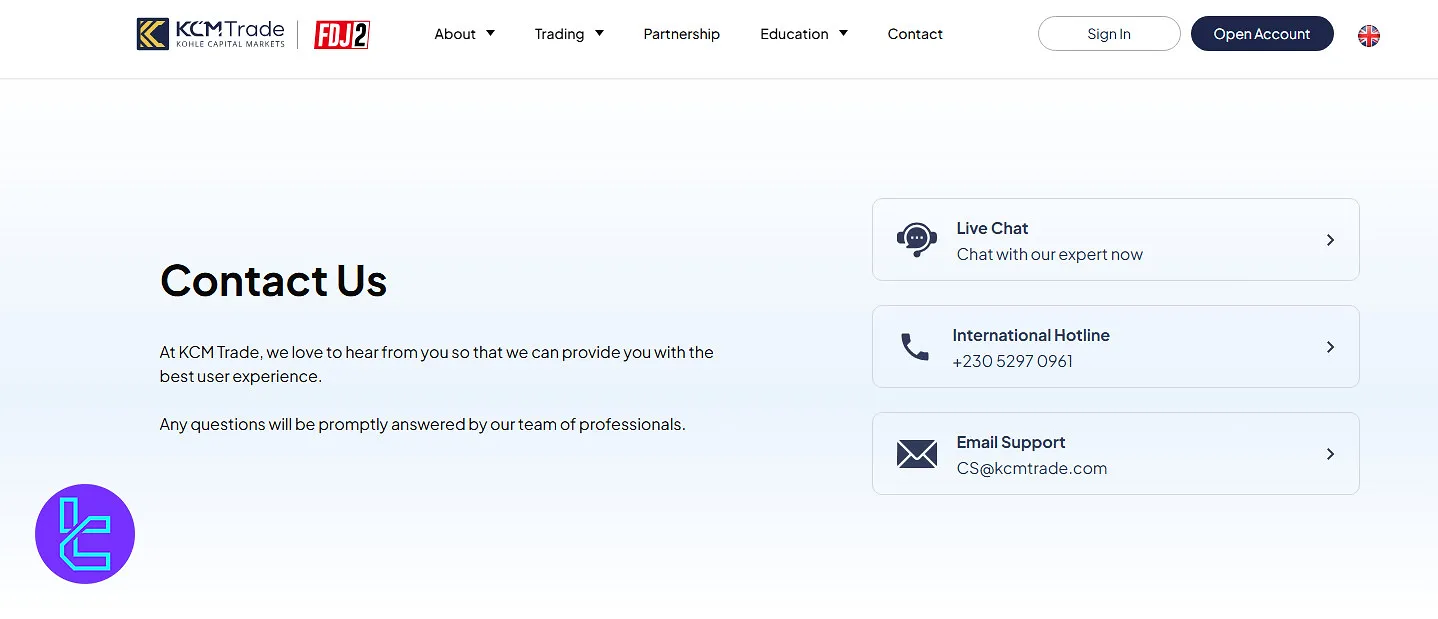1438x619 pixels.
Task: Click the phone handset icon
Action: click(914, 347)
